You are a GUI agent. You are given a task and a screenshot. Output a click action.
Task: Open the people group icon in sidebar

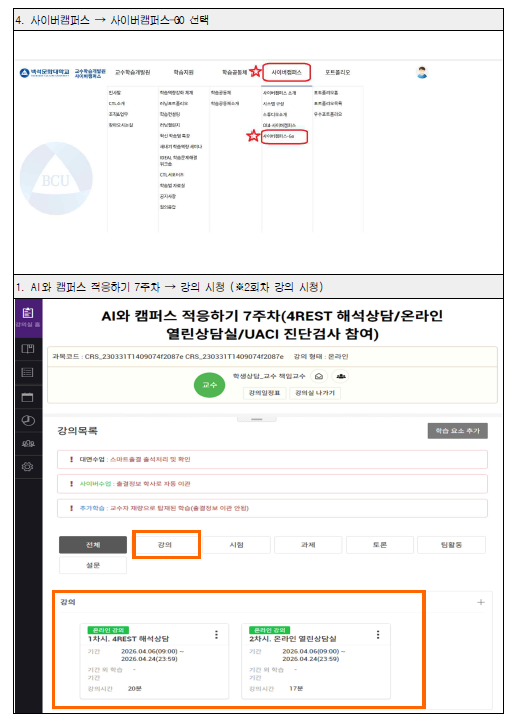(x=28, y=443)
